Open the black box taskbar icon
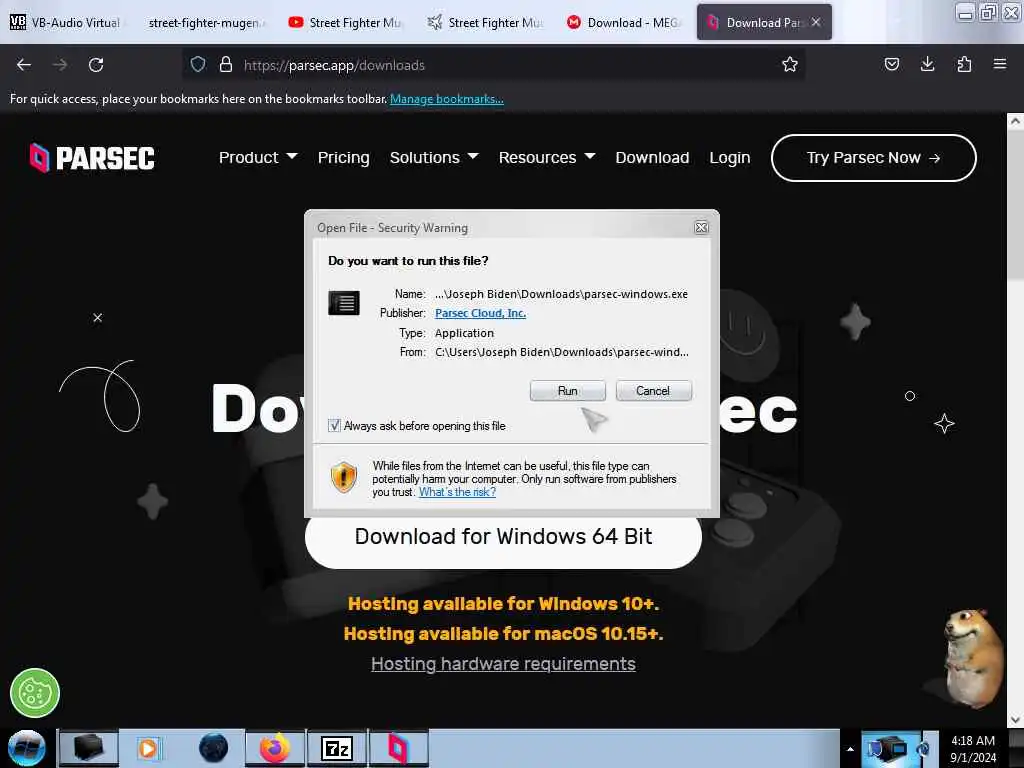1024x768 pixels. (89, 748)
